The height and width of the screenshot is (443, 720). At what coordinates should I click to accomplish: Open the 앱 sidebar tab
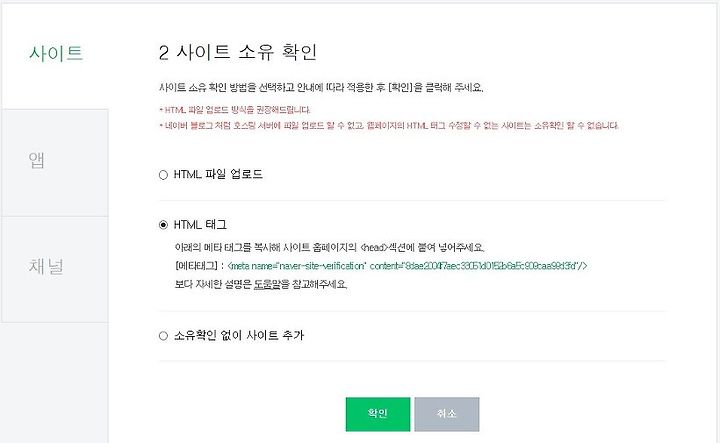click(55, 163)
